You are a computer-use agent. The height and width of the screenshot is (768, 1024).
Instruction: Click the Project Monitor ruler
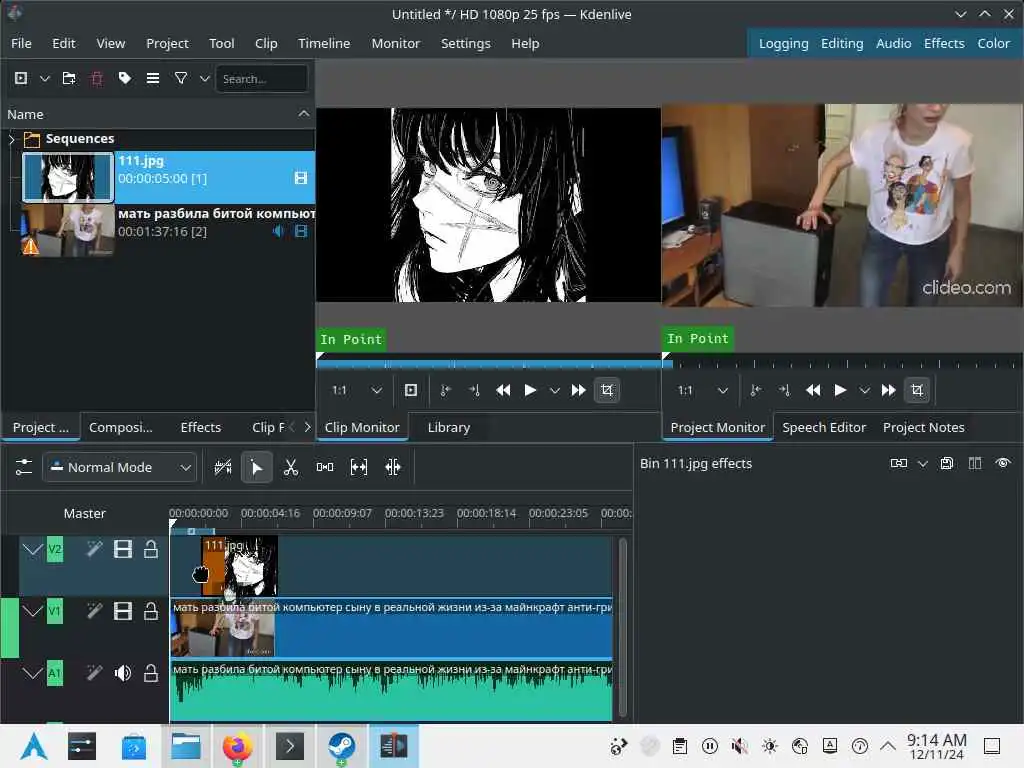tap(842, 362)
